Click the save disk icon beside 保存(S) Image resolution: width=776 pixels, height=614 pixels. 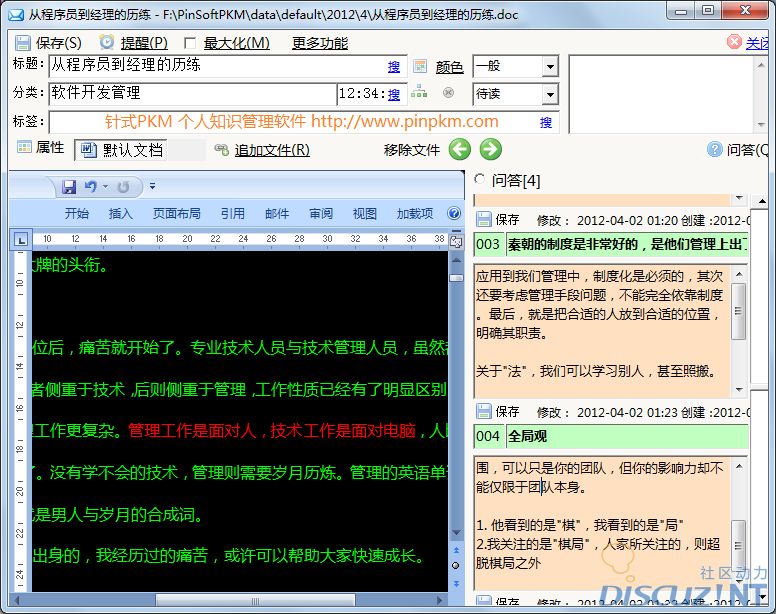[23, 43]
